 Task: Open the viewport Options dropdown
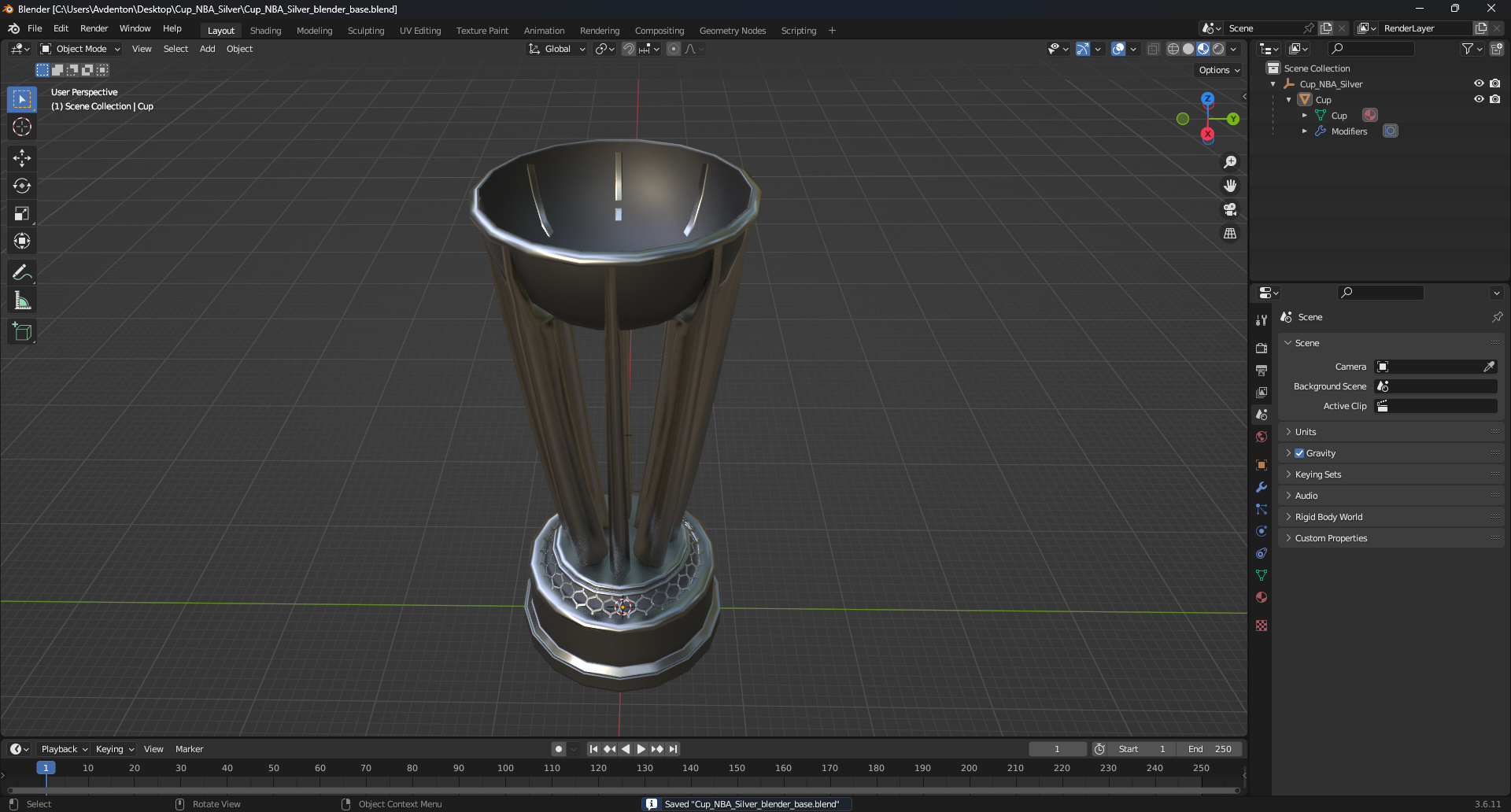pos(1219,70)
